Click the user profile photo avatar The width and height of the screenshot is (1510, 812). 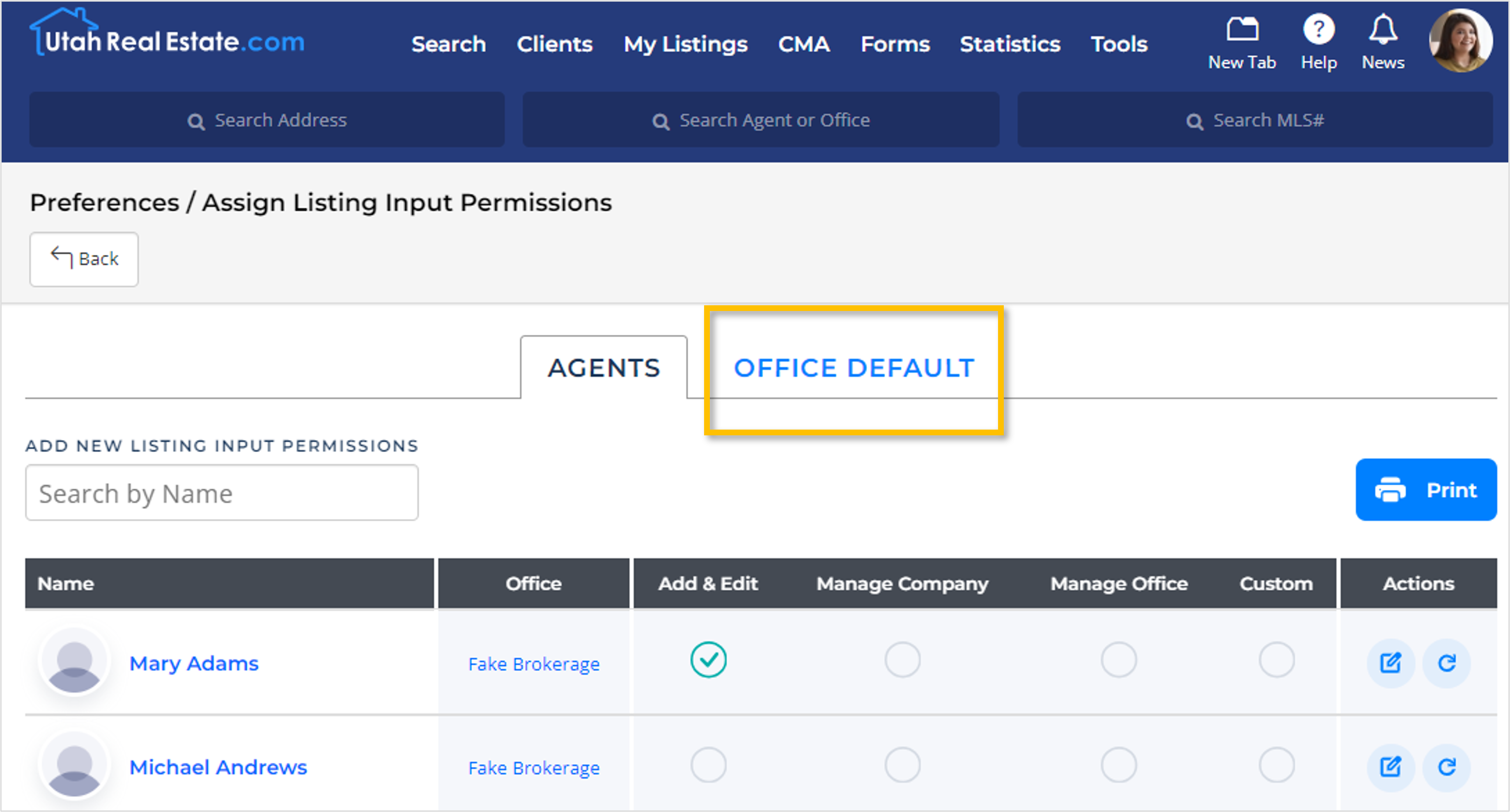pyautogui.click(x=1460, y=41)
